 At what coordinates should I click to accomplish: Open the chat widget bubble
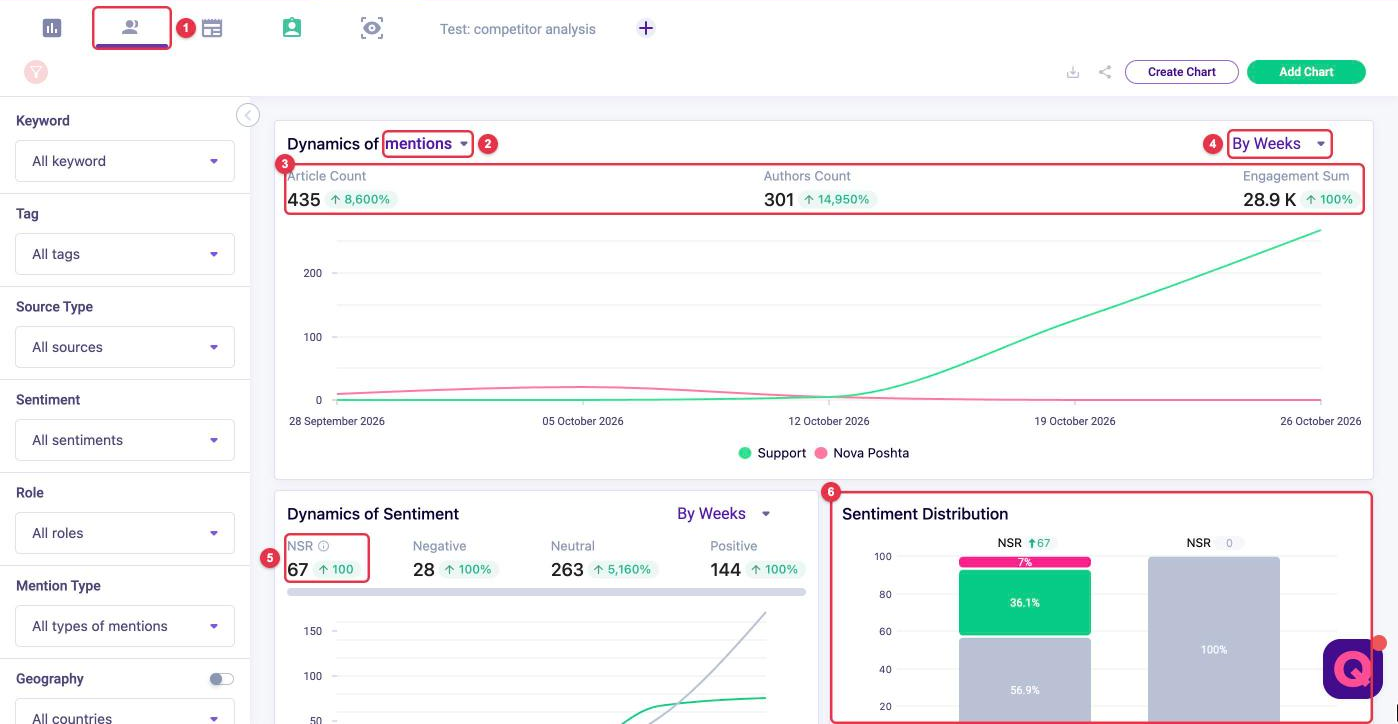1353,669
